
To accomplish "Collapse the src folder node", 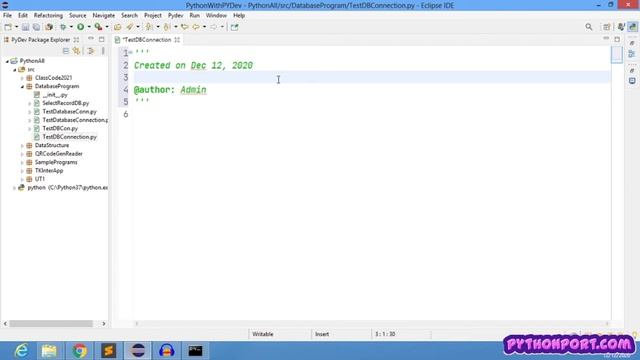I will click(x=15, y=70).
